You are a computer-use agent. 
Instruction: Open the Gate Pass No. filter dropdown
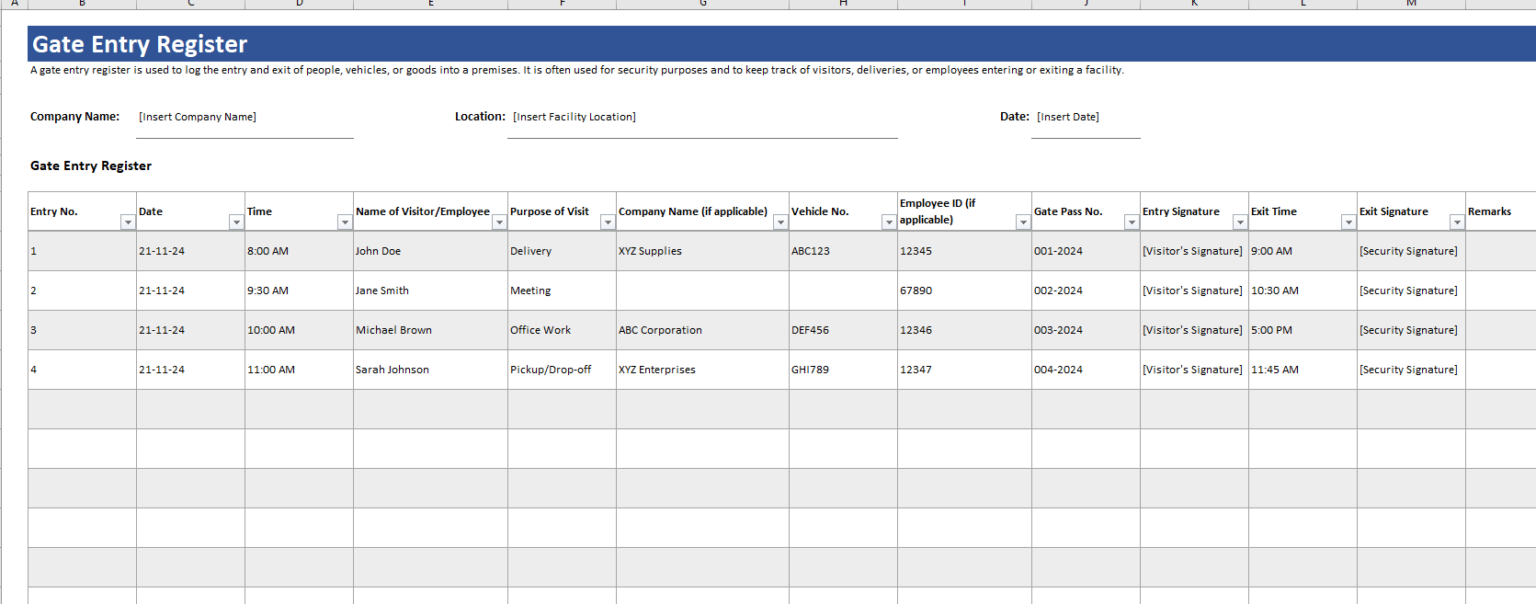[1131, 221]
